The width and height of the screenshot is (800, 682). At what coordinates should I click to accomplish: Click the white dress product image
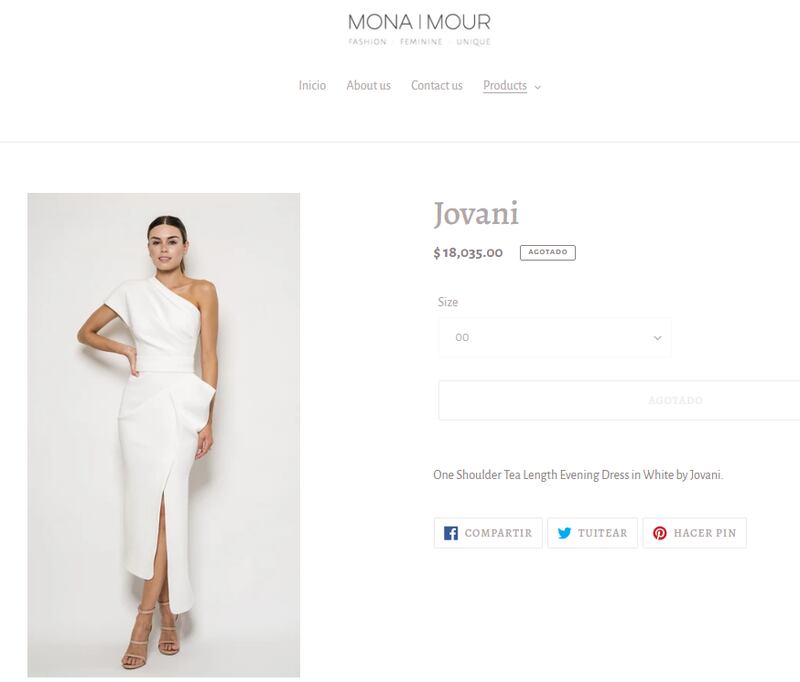coord(164,435)
